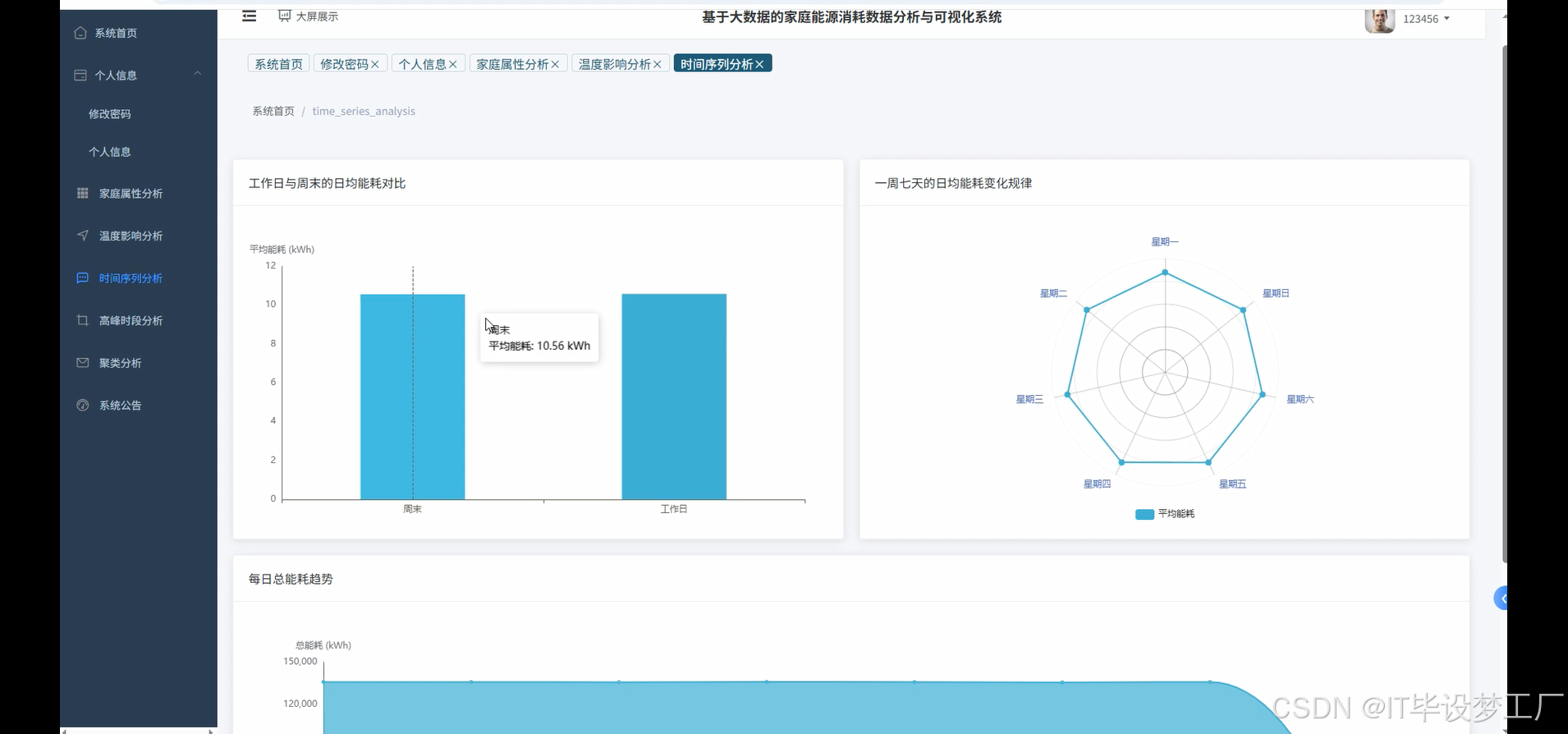1568x734 pixels.
Task: Click the blue floating arrow button at right edge
Action: click(x=1501, y=599)
